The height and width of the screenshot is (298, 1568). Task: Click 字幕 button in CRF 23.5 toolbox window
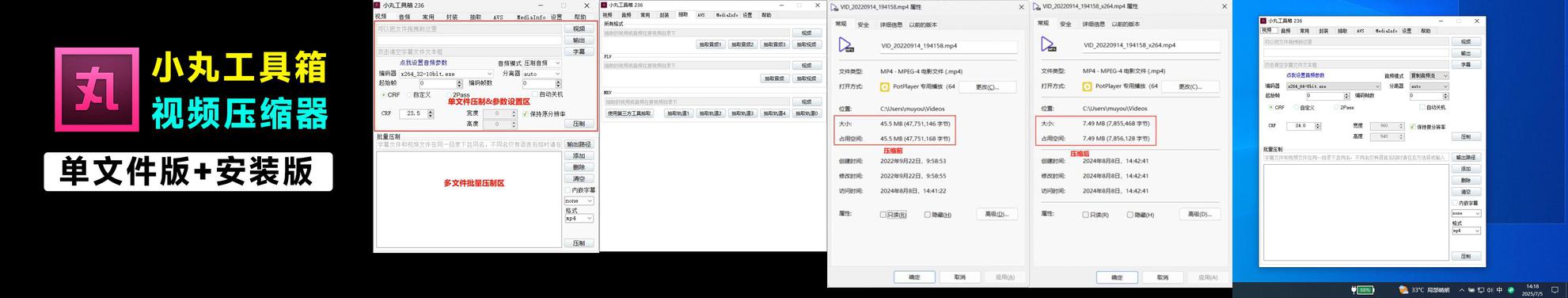click(579, 52)
